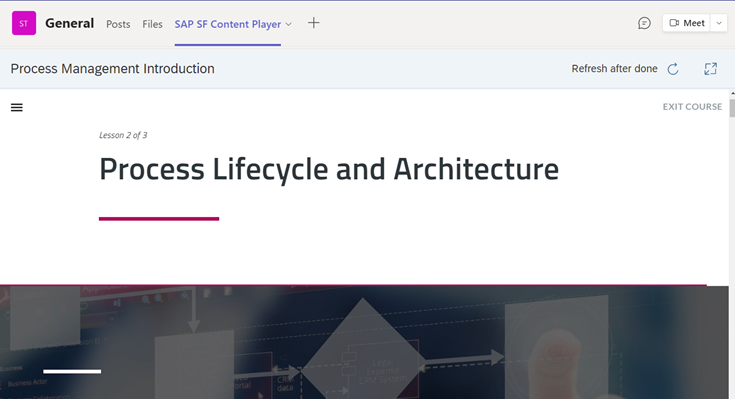
Task: Click the Refresh after done label
Action: pos(615,69)
